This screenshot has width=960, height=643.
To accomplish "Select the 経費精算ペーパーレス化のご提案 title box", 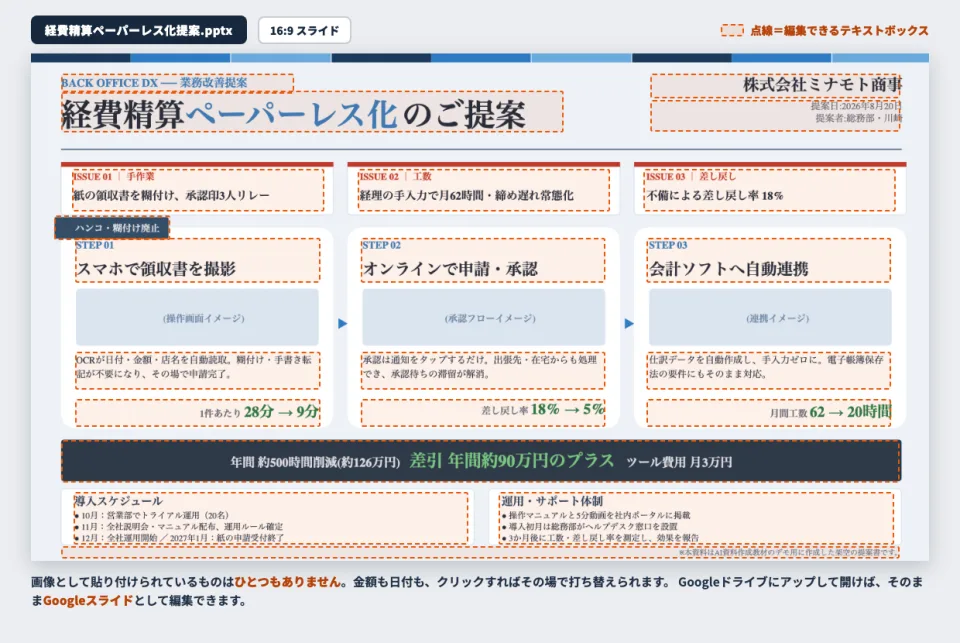I will click(x=312, y=112).
